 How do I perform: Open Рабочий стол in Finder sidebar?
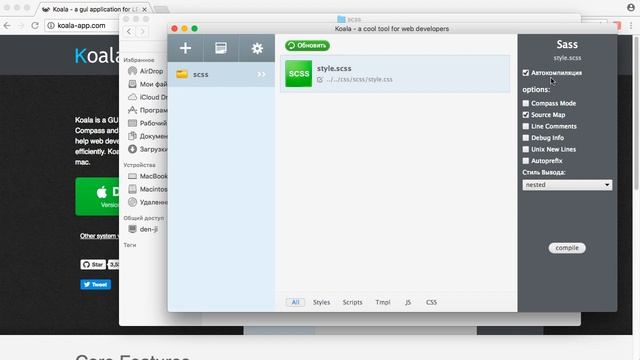click(147, 123)
